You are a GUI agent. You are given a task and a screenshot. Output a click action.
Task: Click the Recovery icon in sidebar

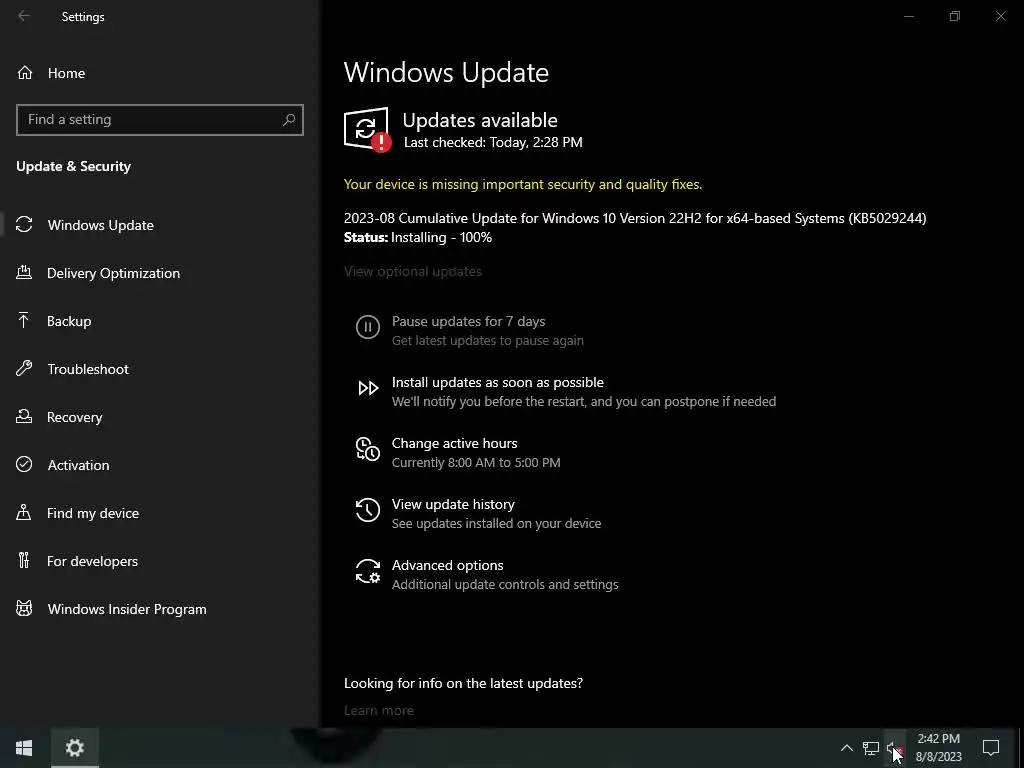(x=24, y=416)
